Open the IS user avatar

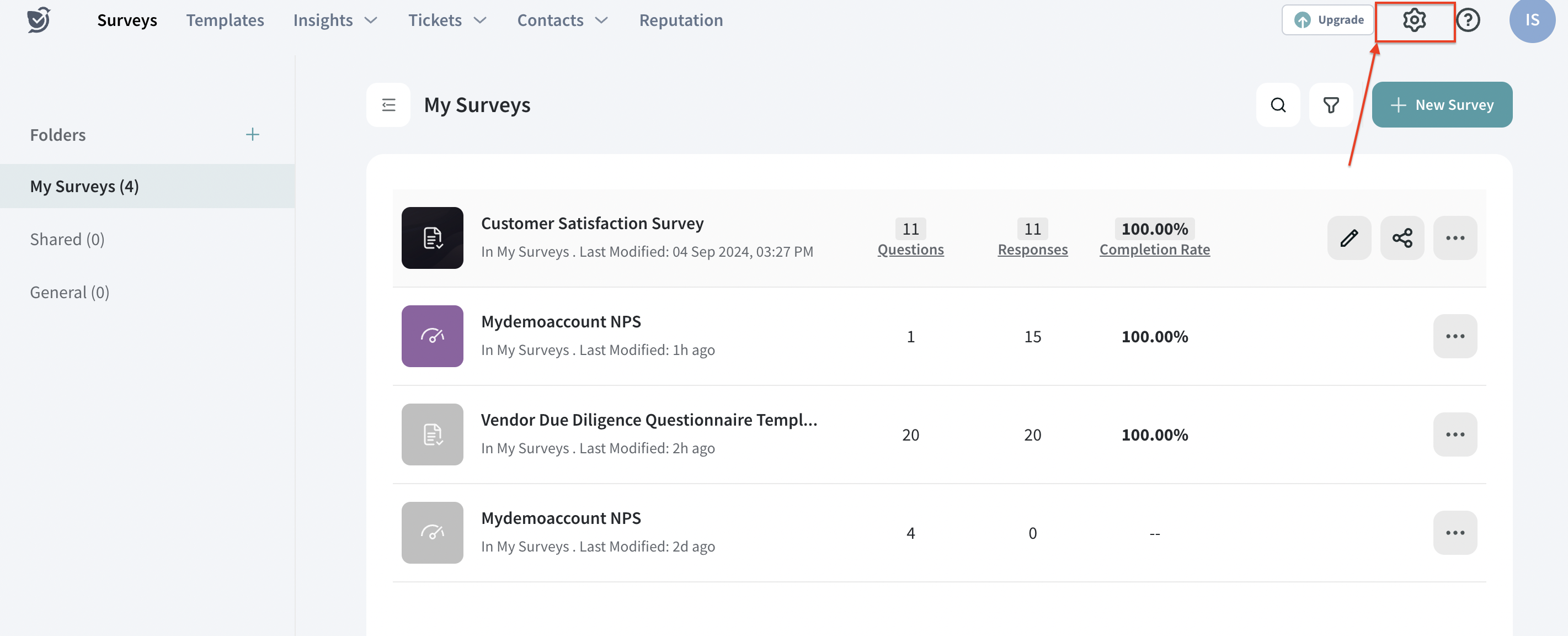click(x=1532, y=21)
